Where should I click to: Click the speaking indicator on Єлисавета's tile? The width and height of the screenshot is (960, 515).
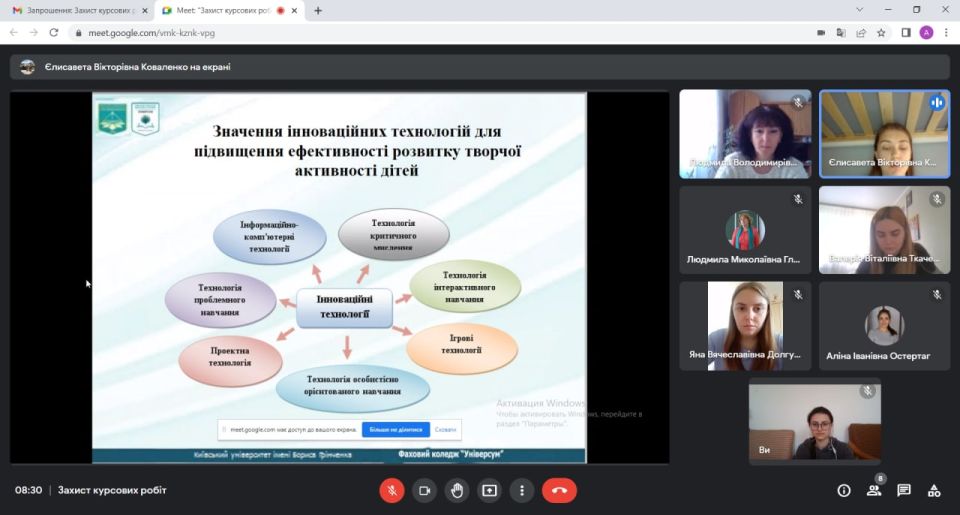click(937, 103)
